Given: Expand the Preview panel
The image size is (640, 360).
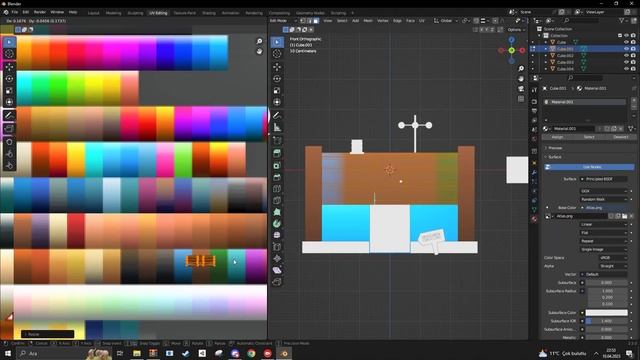Looking at the screenshot, I should click(555, 148).
